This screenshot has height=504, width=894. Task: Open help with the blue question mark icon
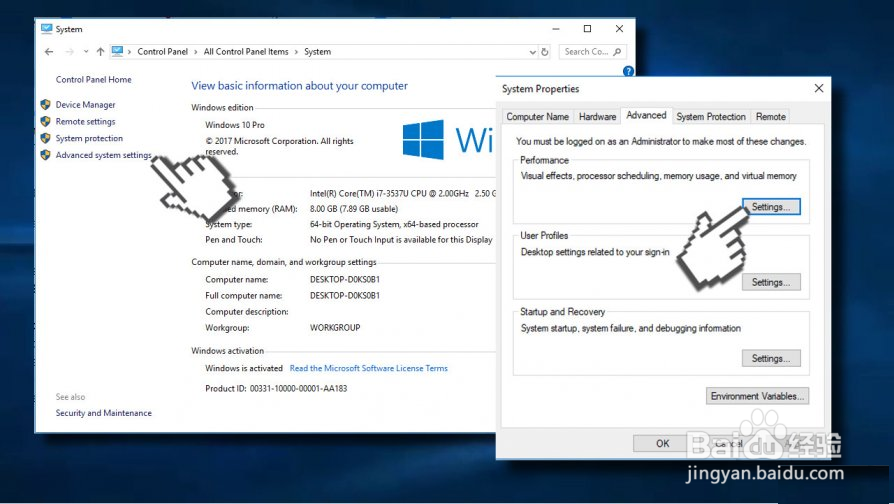tap(628, 71)
